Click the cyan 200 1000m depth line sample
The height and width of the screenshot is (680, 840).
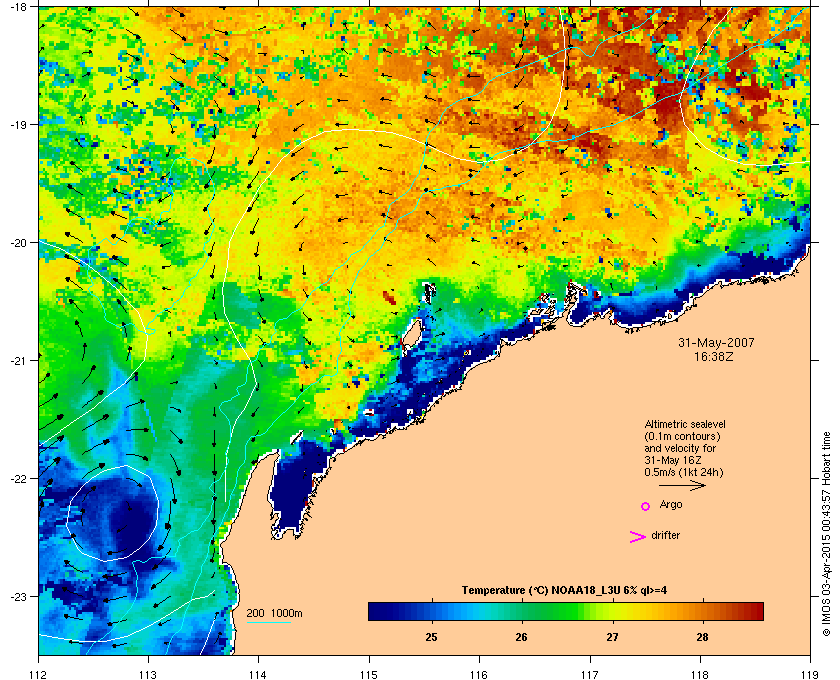[x=268, y=622]
